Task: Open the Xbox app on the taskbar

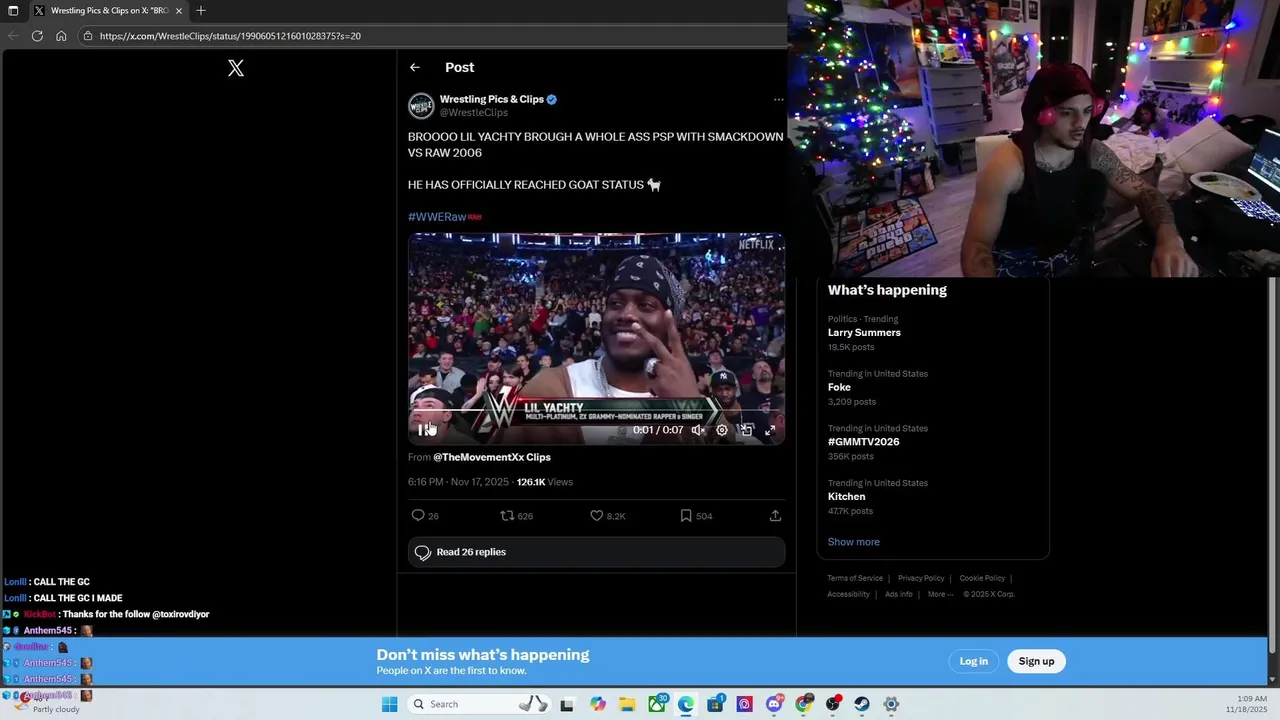Action: [x=657, y=704]
